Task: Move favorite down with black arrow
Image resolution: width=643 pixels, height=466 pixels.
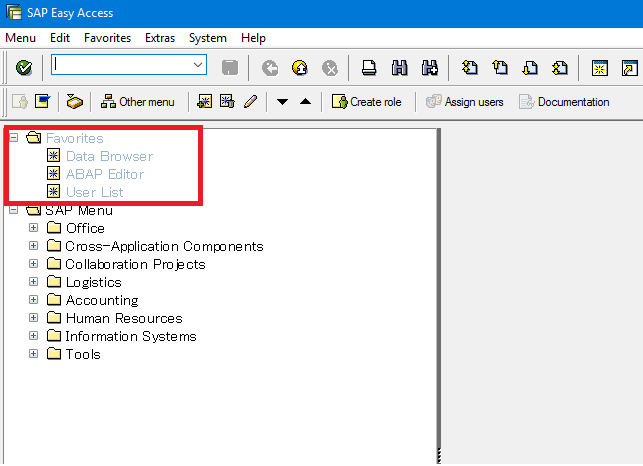Action: pos(282,102)
